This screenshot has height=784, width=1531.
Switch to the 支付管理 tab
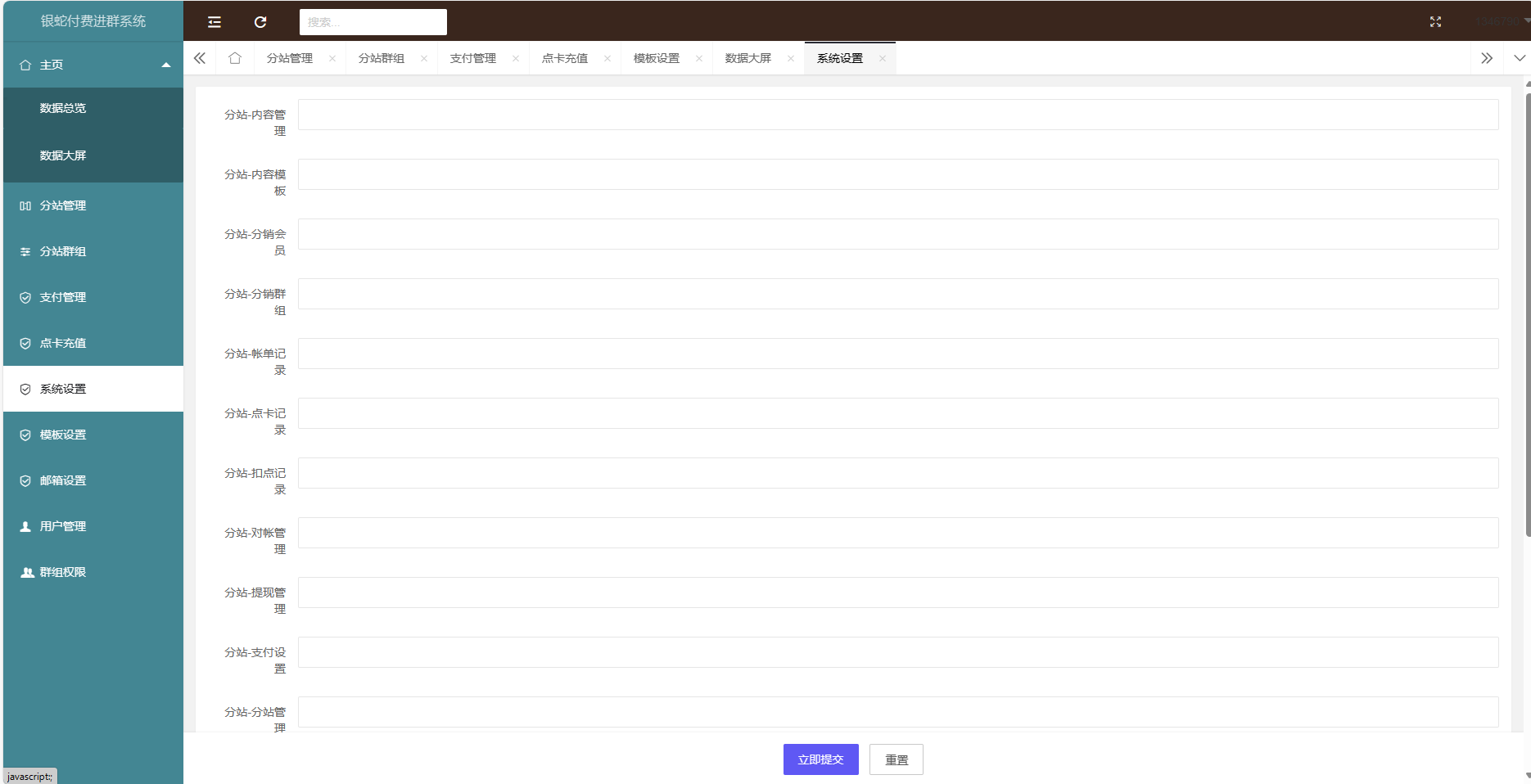click(472, 58)
